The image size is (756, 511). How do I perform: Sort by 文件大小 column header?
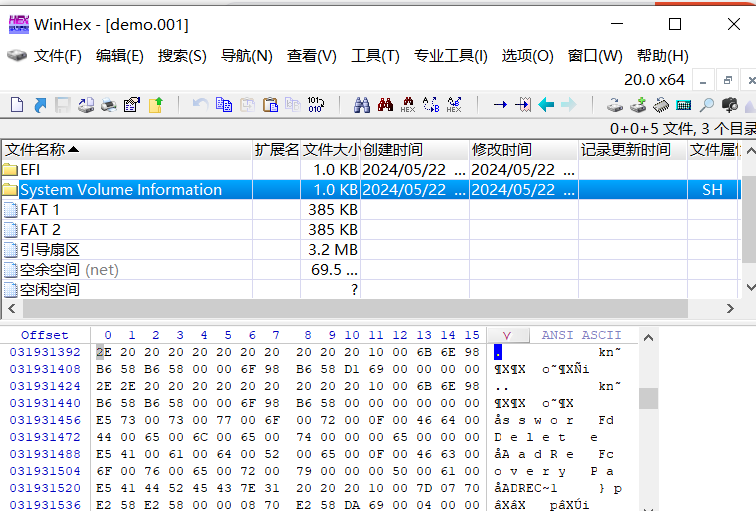[x=331, y=150]
